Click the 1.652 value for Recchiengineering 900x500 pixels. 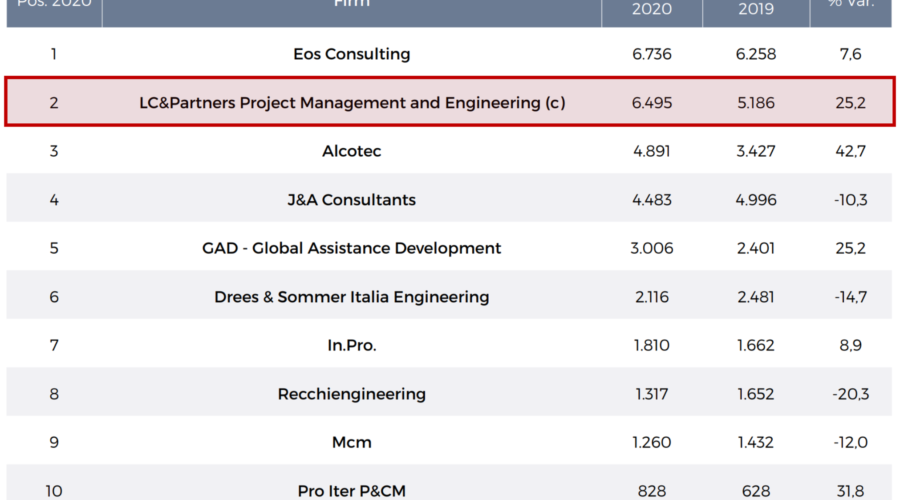point(756,394)
